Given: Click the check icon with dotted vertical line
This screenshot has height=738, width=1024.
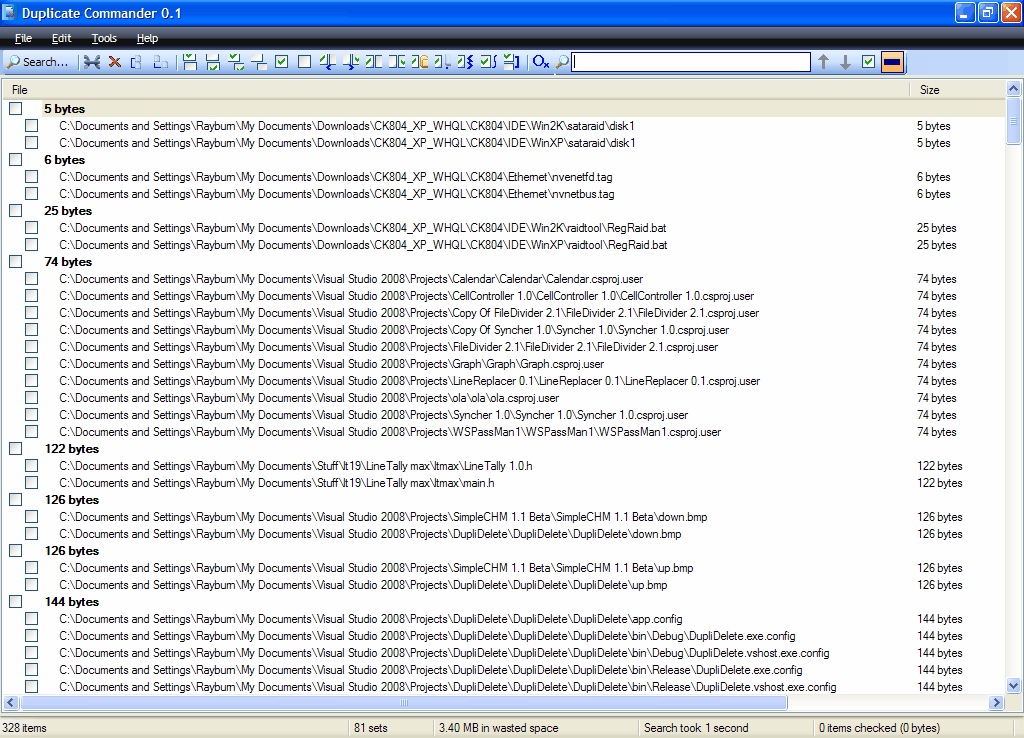Looking at the screenshot, I should pos(442,62).
